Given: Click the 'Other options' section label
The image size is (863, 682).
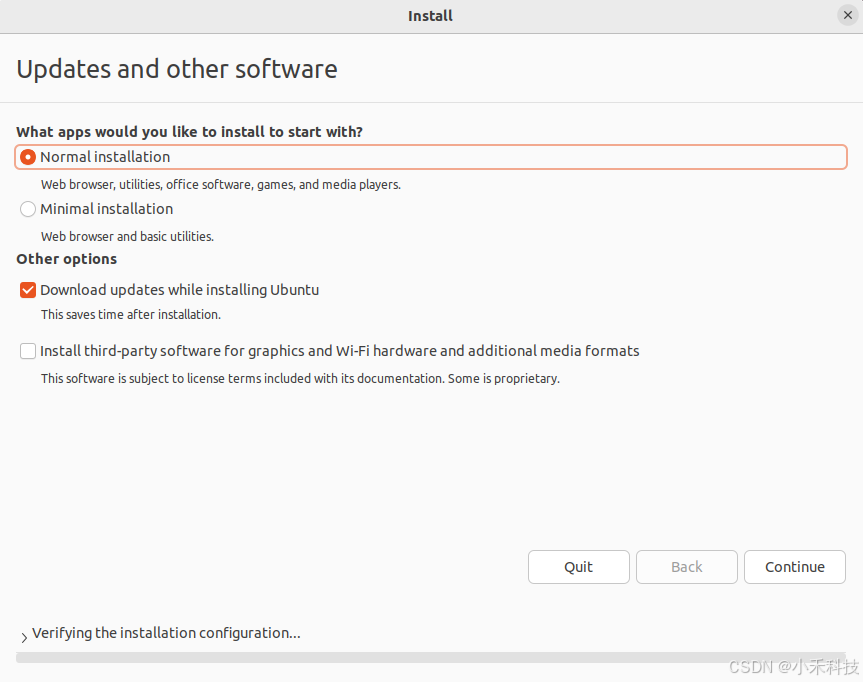Looking at the screenshot, I should pos(67,259).
